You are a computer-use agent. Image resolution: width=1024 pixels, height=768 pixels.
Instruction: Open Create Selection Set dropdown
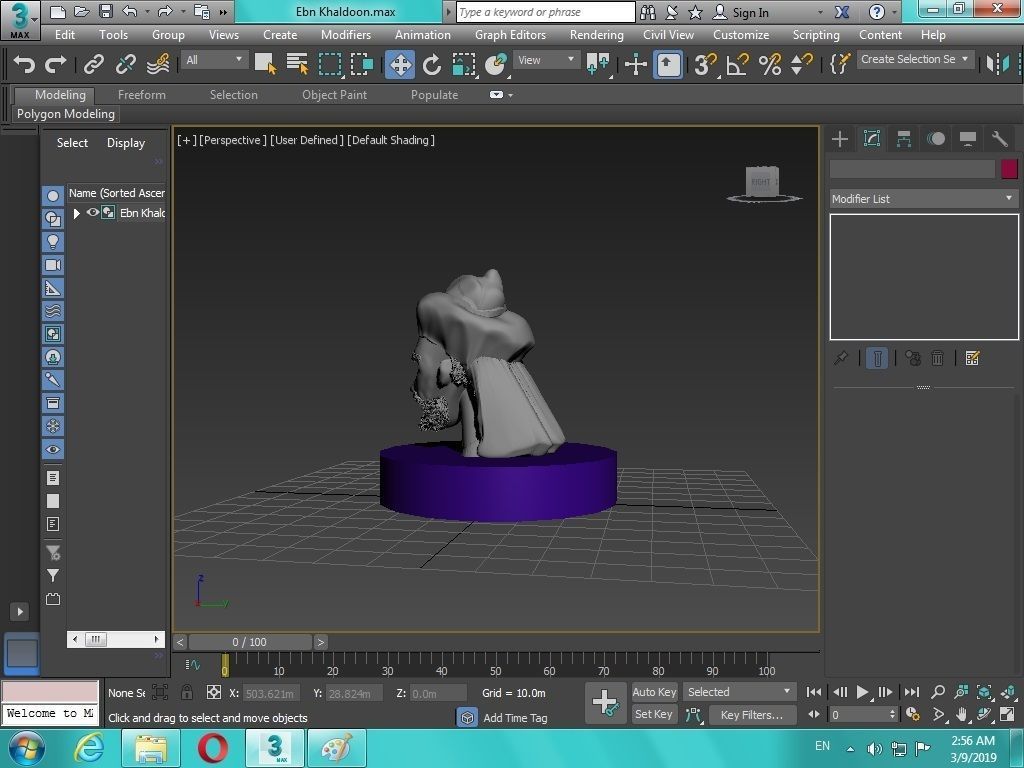(x=914, y=59)
